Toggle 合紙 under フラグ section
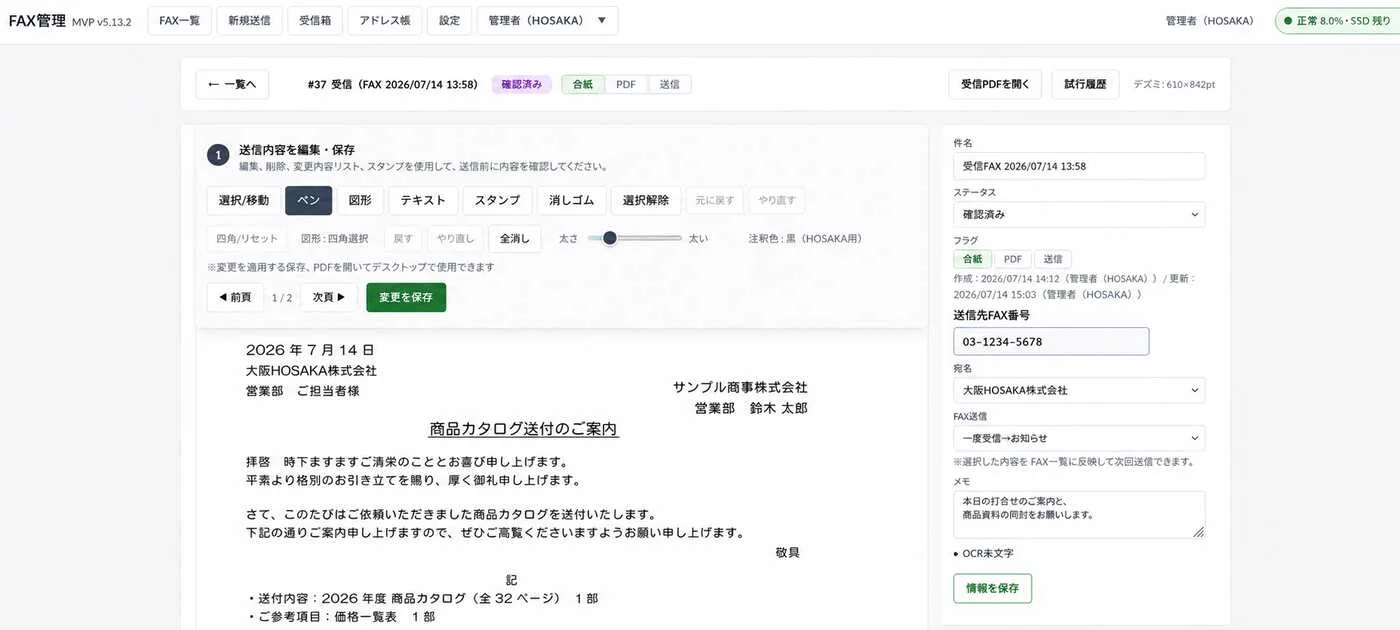This screenshot has height=630, width=1400. [973, 259]
